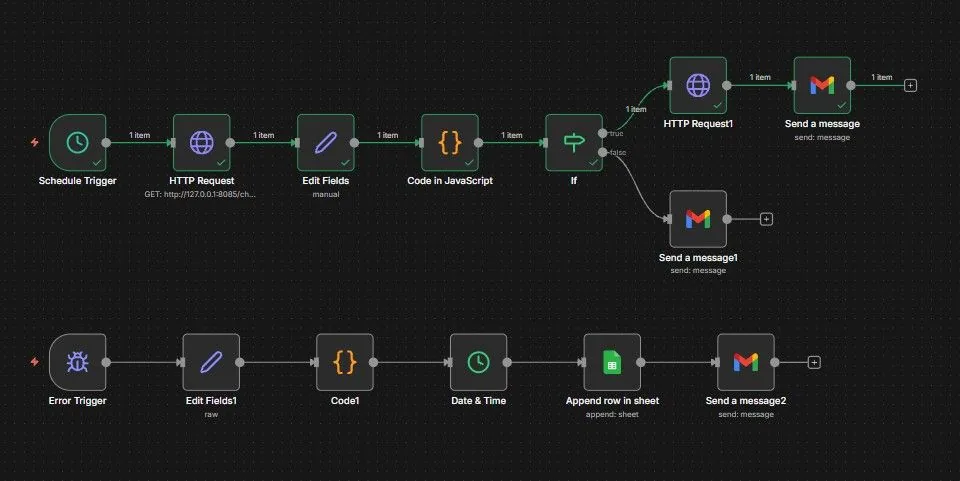Click the Send a message2 label text
The height and width of the screenshot is (481, 960).
point(746,401)
